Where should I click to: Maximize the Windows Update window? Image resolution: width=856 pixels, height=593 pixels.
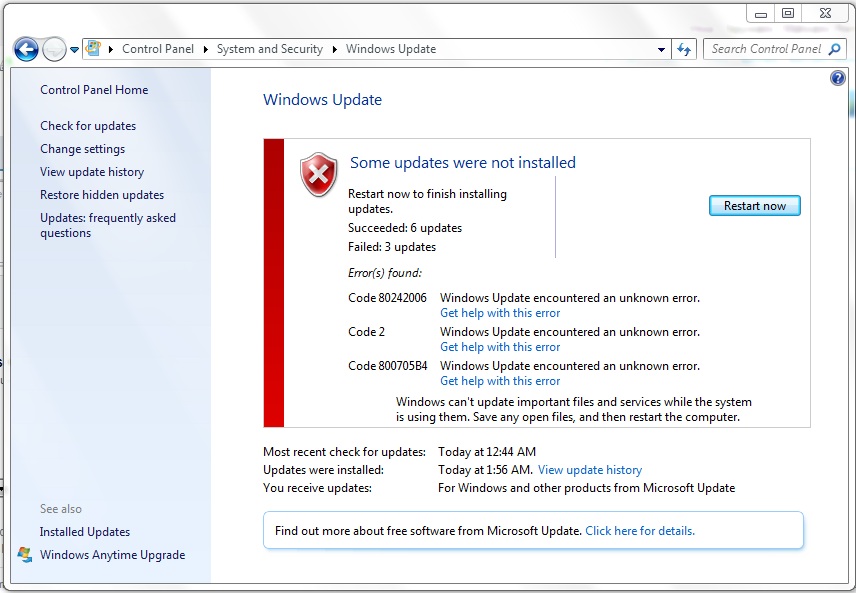coord(788,14)
